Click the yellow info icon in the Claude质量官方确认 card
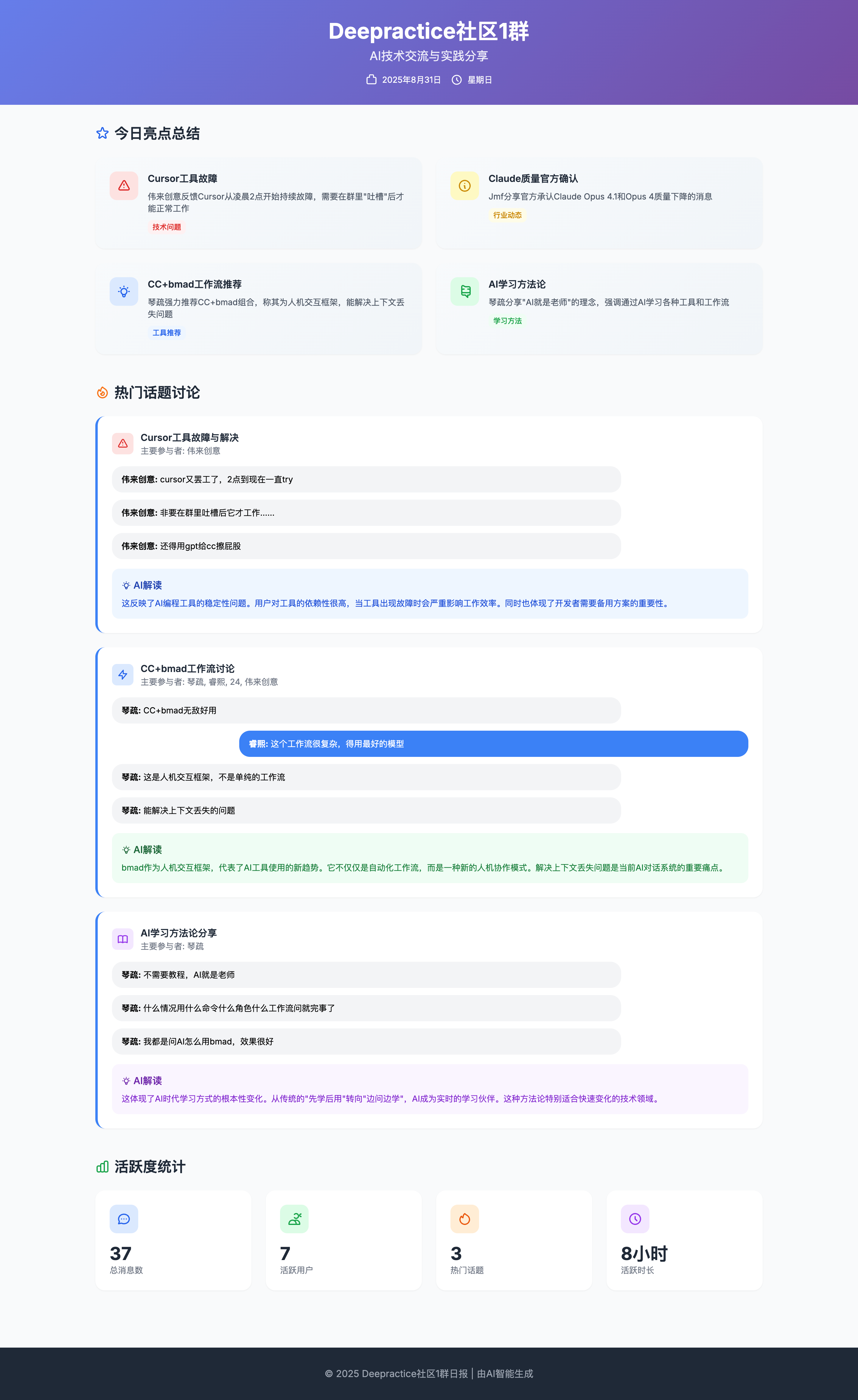Image resolution: width=858 pixels, height=1400 pixels. pyautogui.click(x=464, y=186)
